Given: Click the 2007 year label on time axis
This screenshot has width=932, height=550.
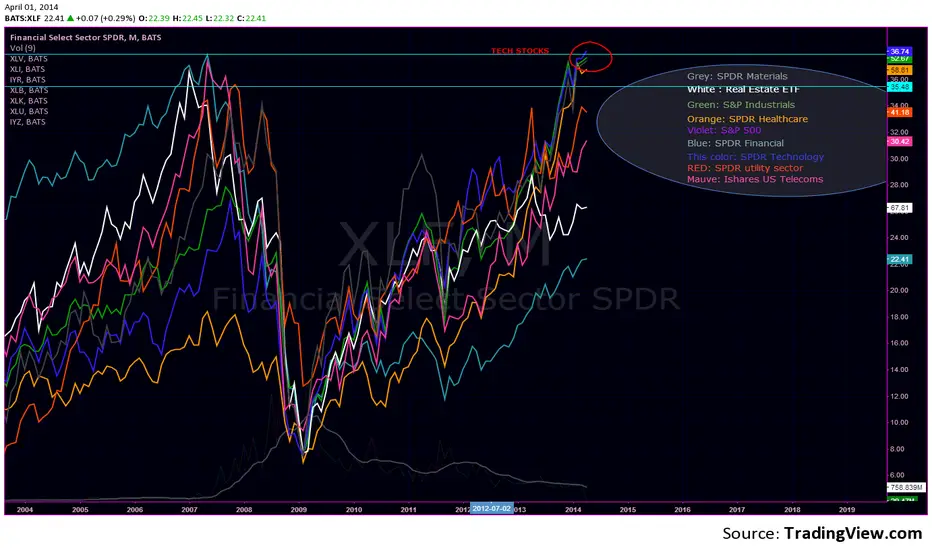Looking at the screenshot, I should click(x=190, y=510).
